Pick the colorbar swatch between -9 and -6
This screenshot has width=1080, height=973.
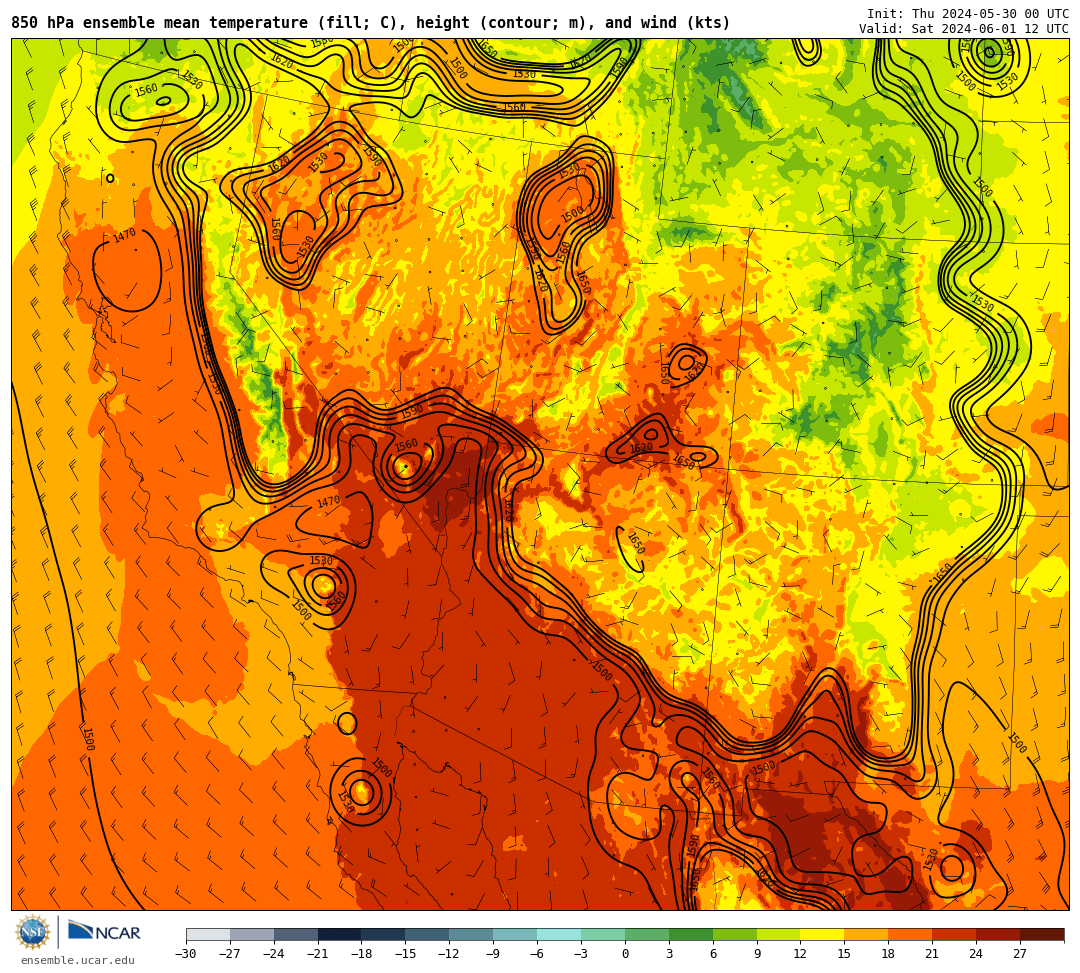point(515,934)
